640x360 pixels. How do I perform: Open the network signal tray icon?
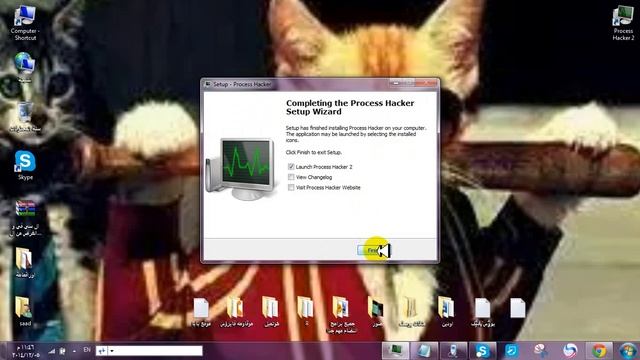52,351
